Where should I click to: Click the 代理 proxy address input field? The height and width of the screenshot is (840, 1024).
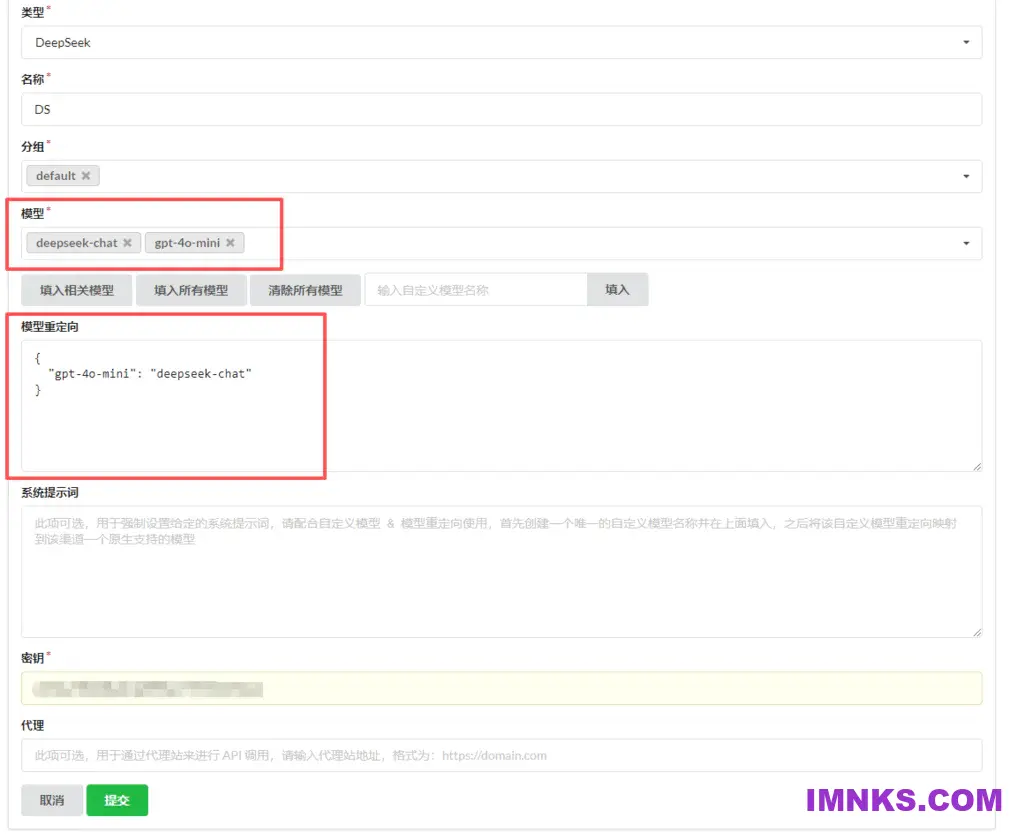tap(400, 755)
